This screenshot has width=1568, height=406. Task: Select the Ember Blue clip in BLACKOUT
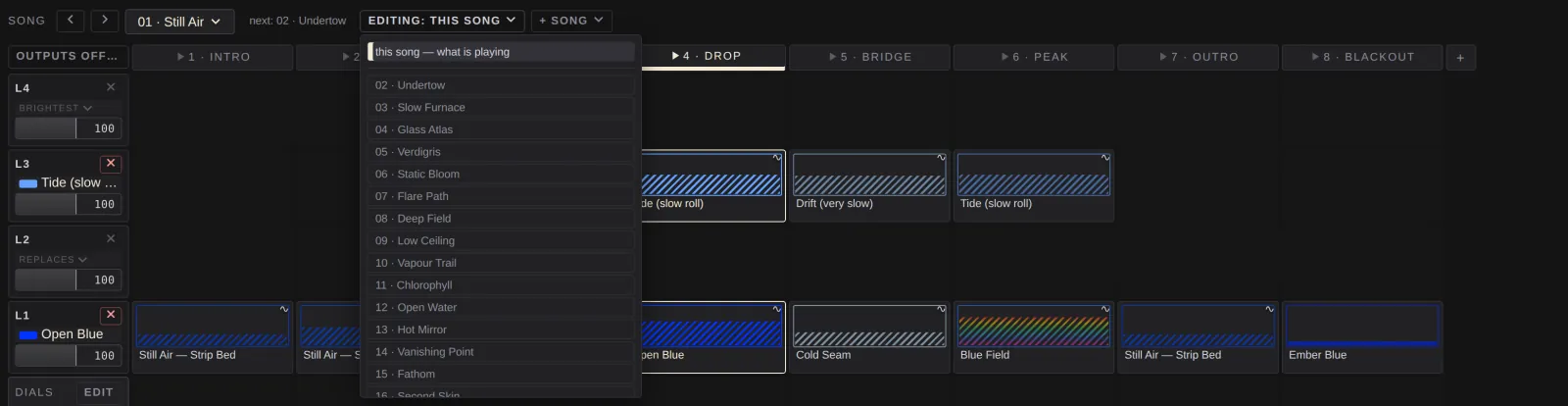point(1362,337)
